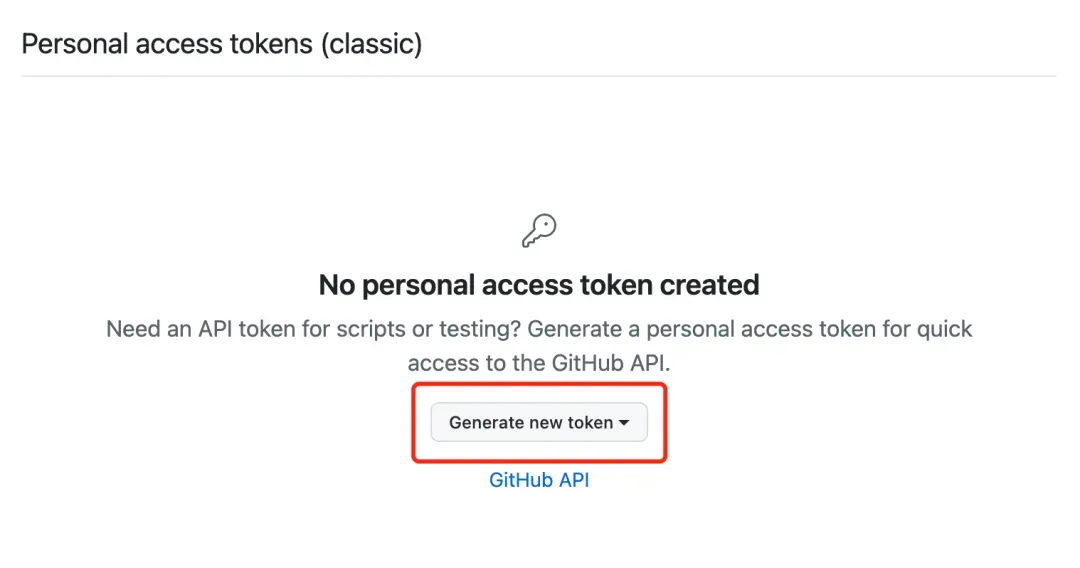Follow the blue GitHub API hyperlink
The width and height of the screenshot is (1080, 568).
point(539,480)
